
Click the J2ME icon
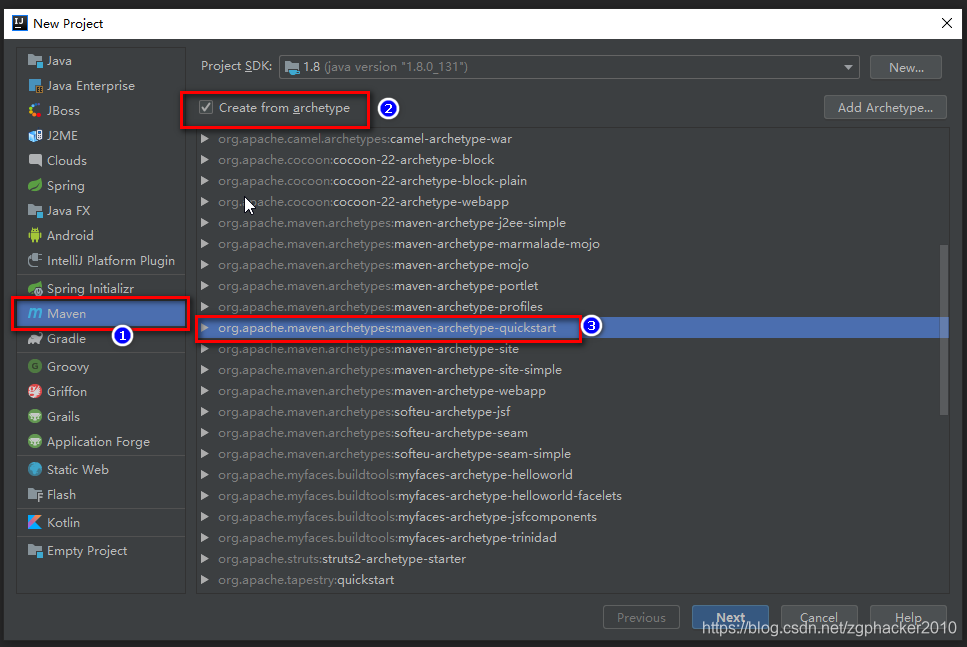tap(35, 136)
